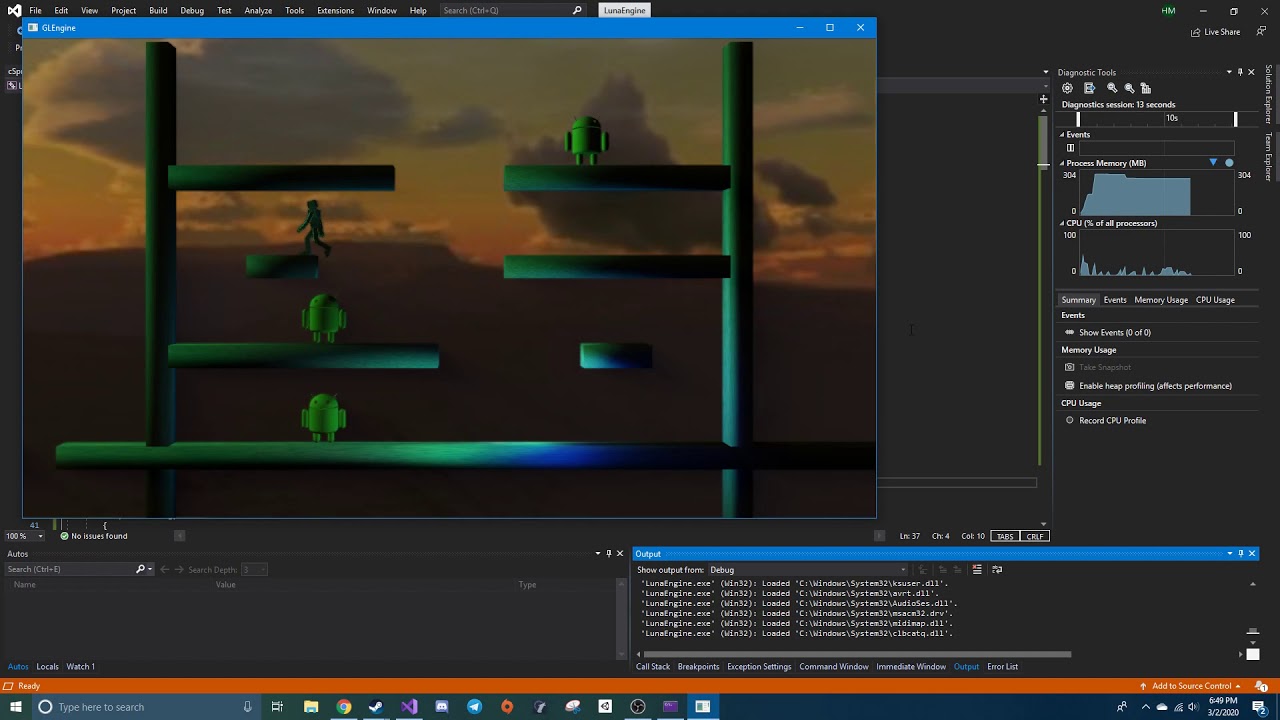Open Telegram from the taskbar

(475, 707)
